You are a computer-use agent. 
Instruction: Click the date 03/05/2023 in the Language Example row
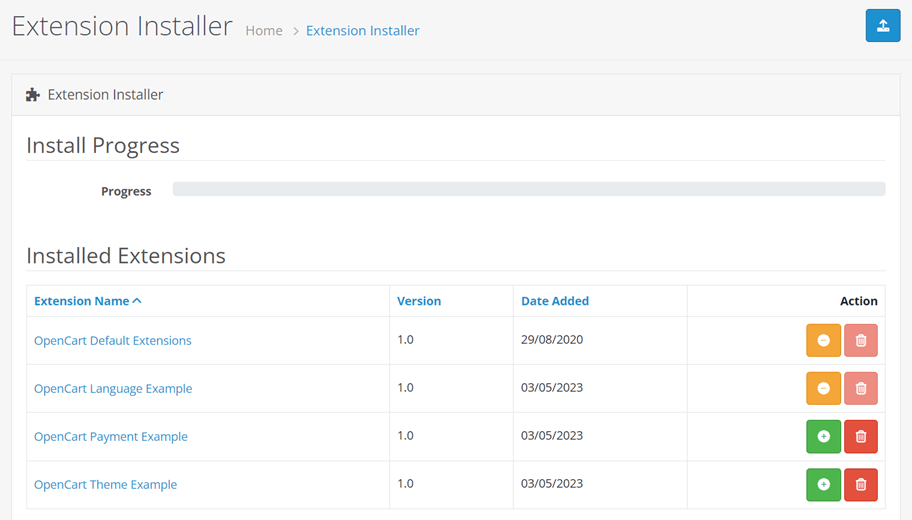click(552, 388)
